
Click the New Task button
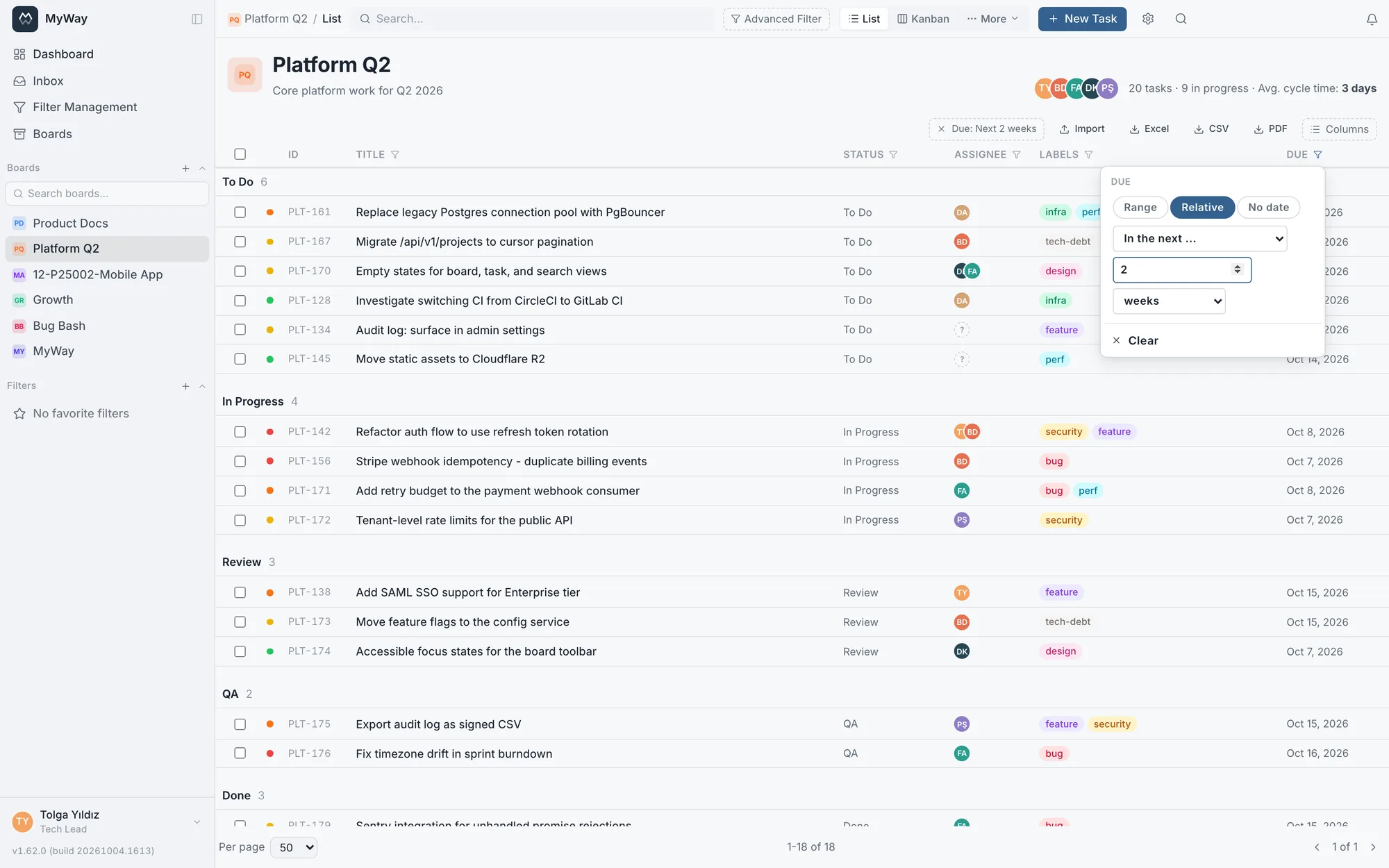click(1082, 19)
